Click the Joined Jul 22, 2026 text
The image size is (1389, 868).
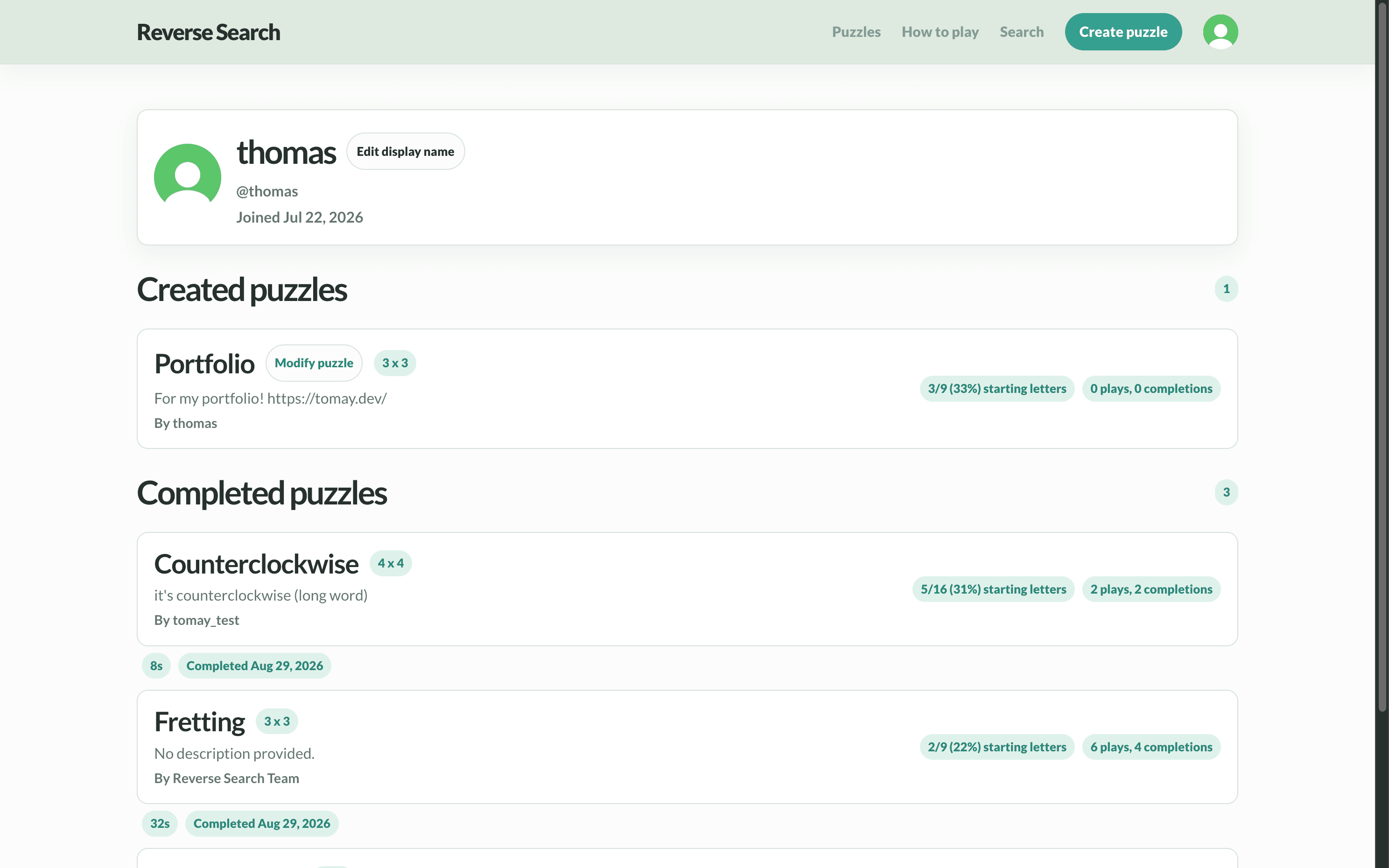point(300,217)
